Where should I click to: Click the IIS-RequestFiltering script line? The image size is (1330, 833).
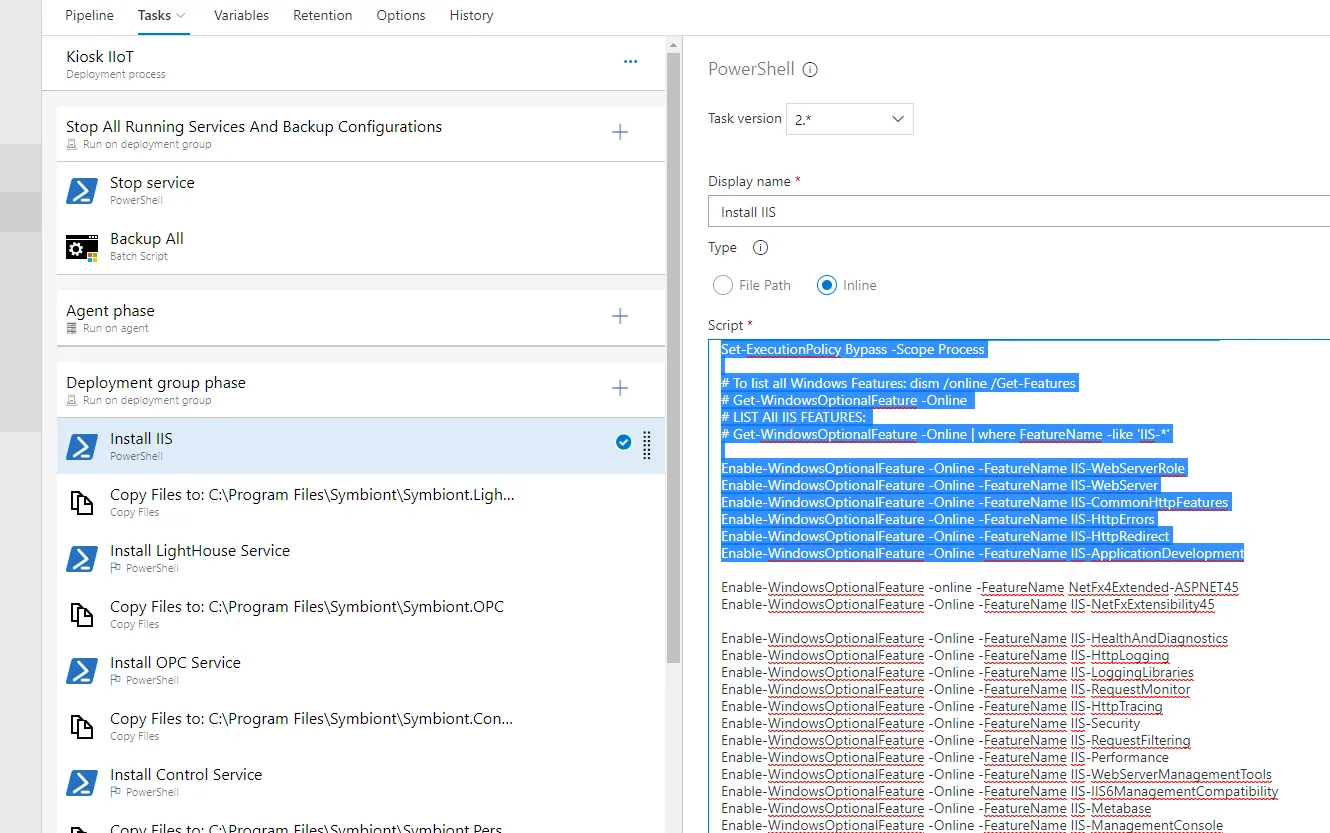(x=956, y=740)
